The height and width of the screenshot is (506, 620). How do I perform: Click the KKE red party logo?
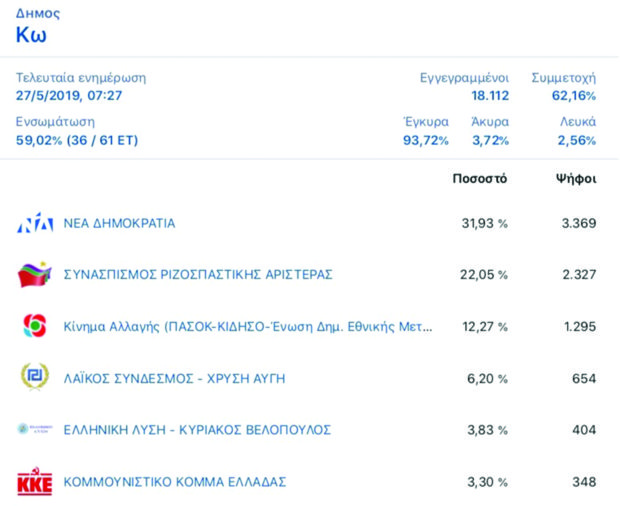click(34, 482)
